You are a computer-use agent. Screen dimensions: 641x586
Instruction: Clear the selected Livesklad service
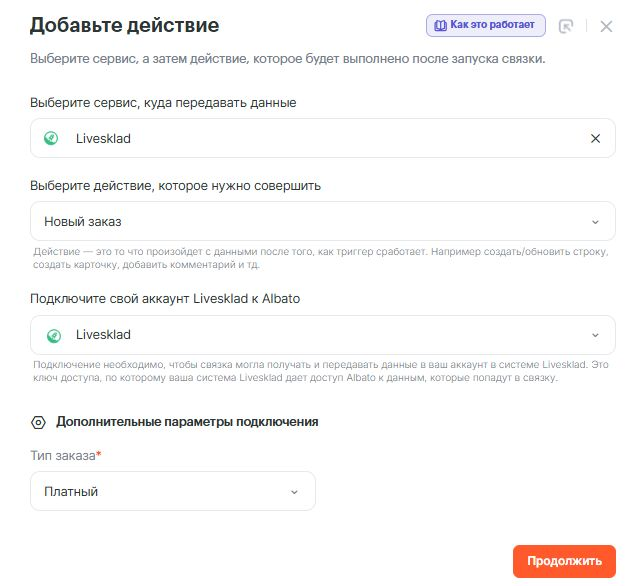(596, 138)
